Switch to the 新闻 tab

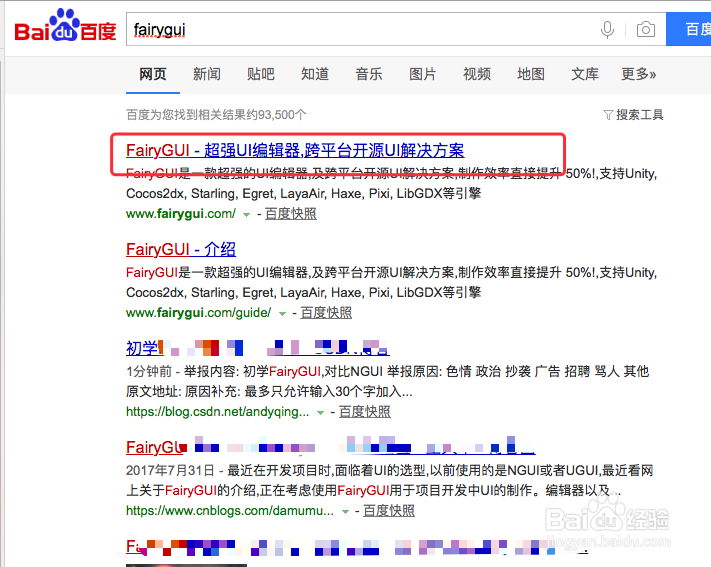pos(207,74)
